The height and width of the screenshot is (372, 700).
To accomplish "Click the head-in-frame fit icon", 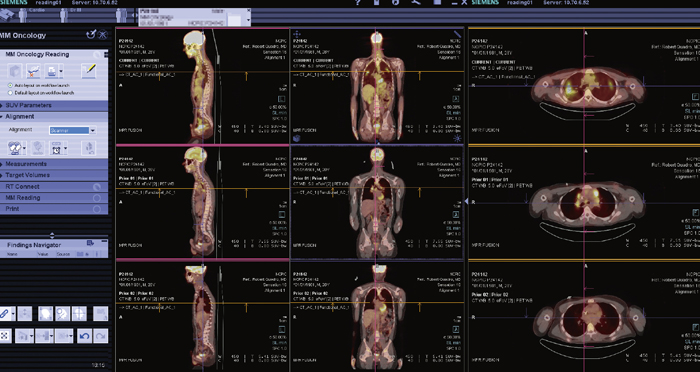I will 46,313.
